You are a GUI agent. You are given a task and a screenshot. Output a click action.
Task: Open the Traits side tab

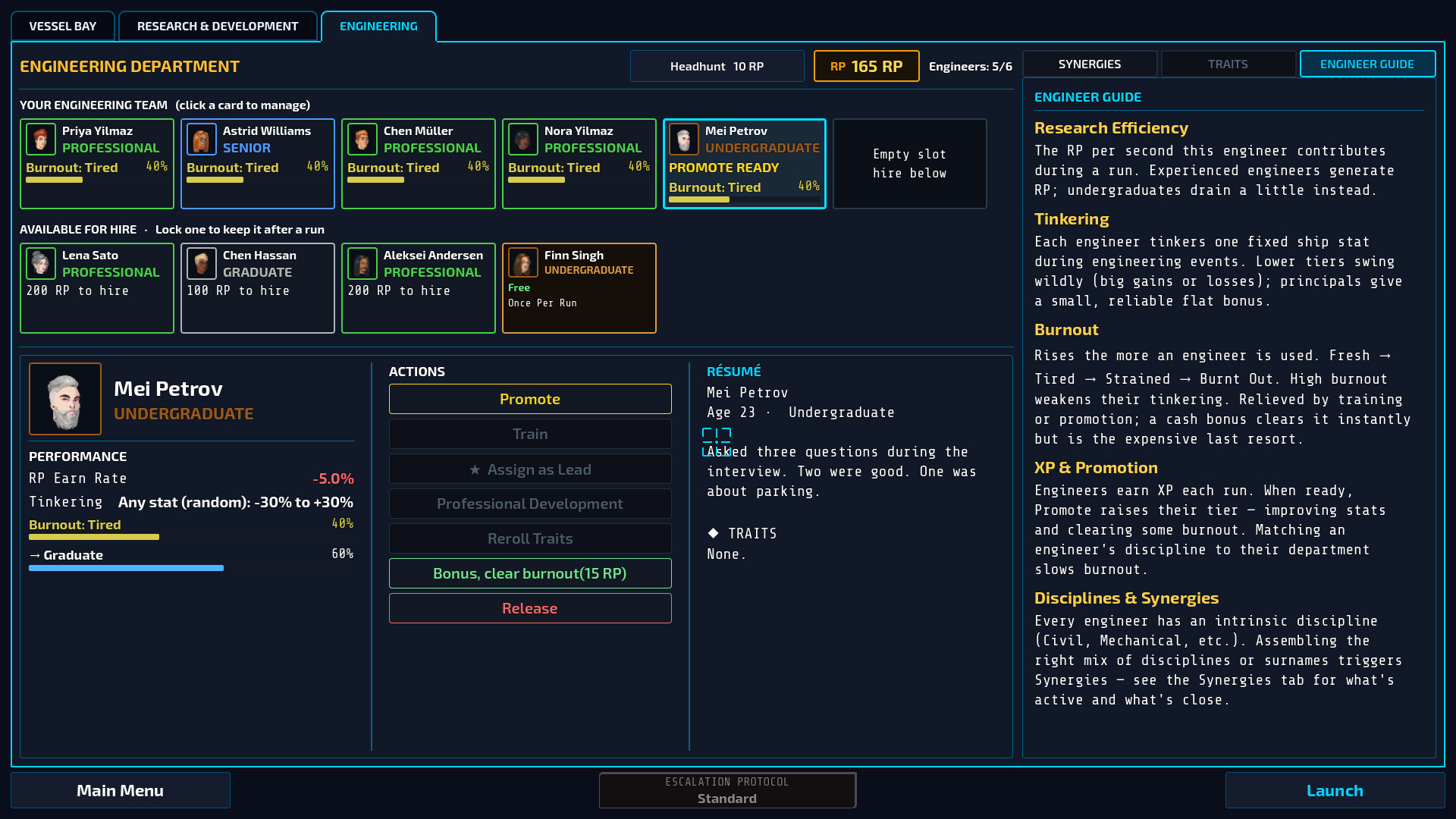(1228, 64)
